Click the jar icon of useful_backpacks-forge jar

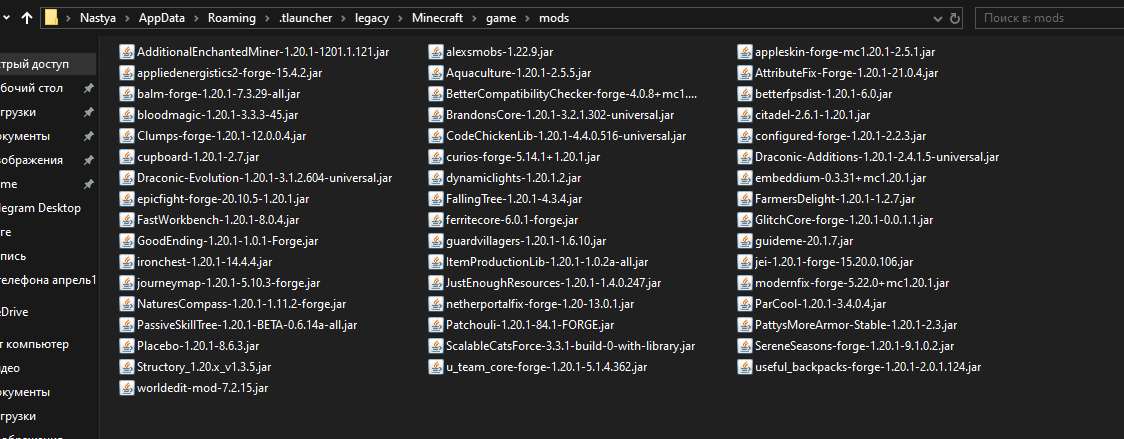pos(745,367)
